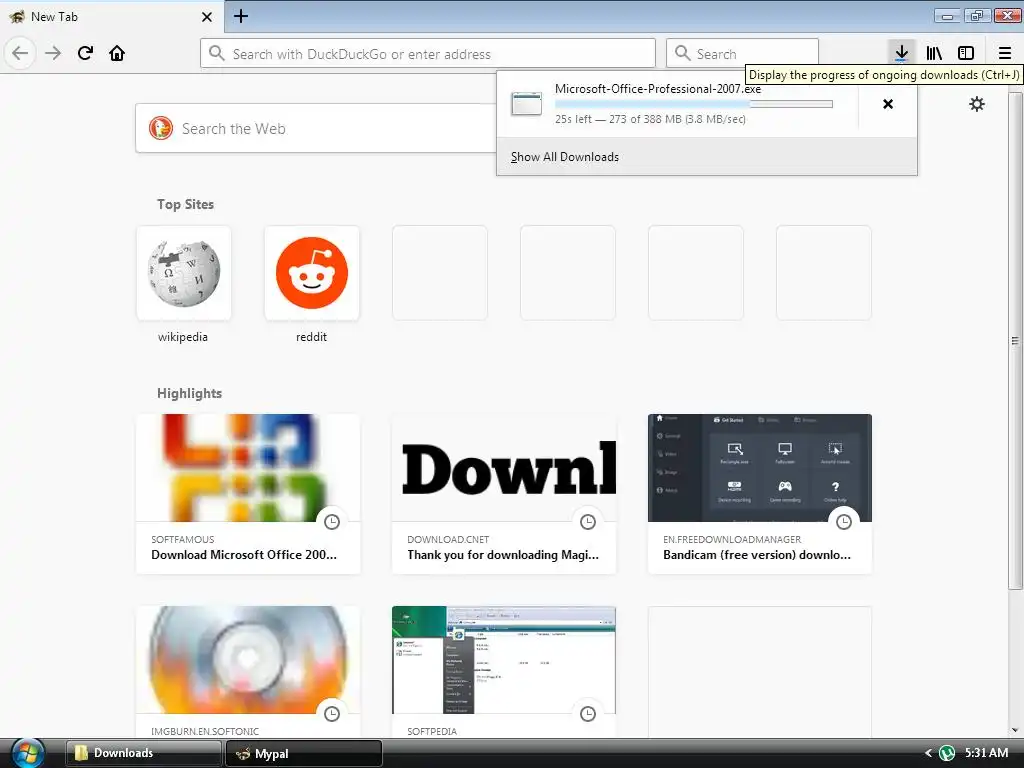The image size is (1024, 768).
Task: Click the Highlights heading
Action: (x=189, y=393)
